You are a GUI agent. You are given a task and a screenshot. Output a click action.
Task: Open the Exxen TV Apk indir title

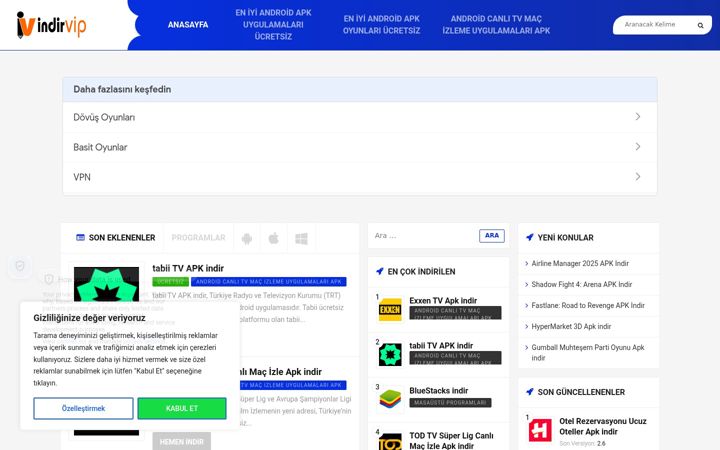(443, 300)
